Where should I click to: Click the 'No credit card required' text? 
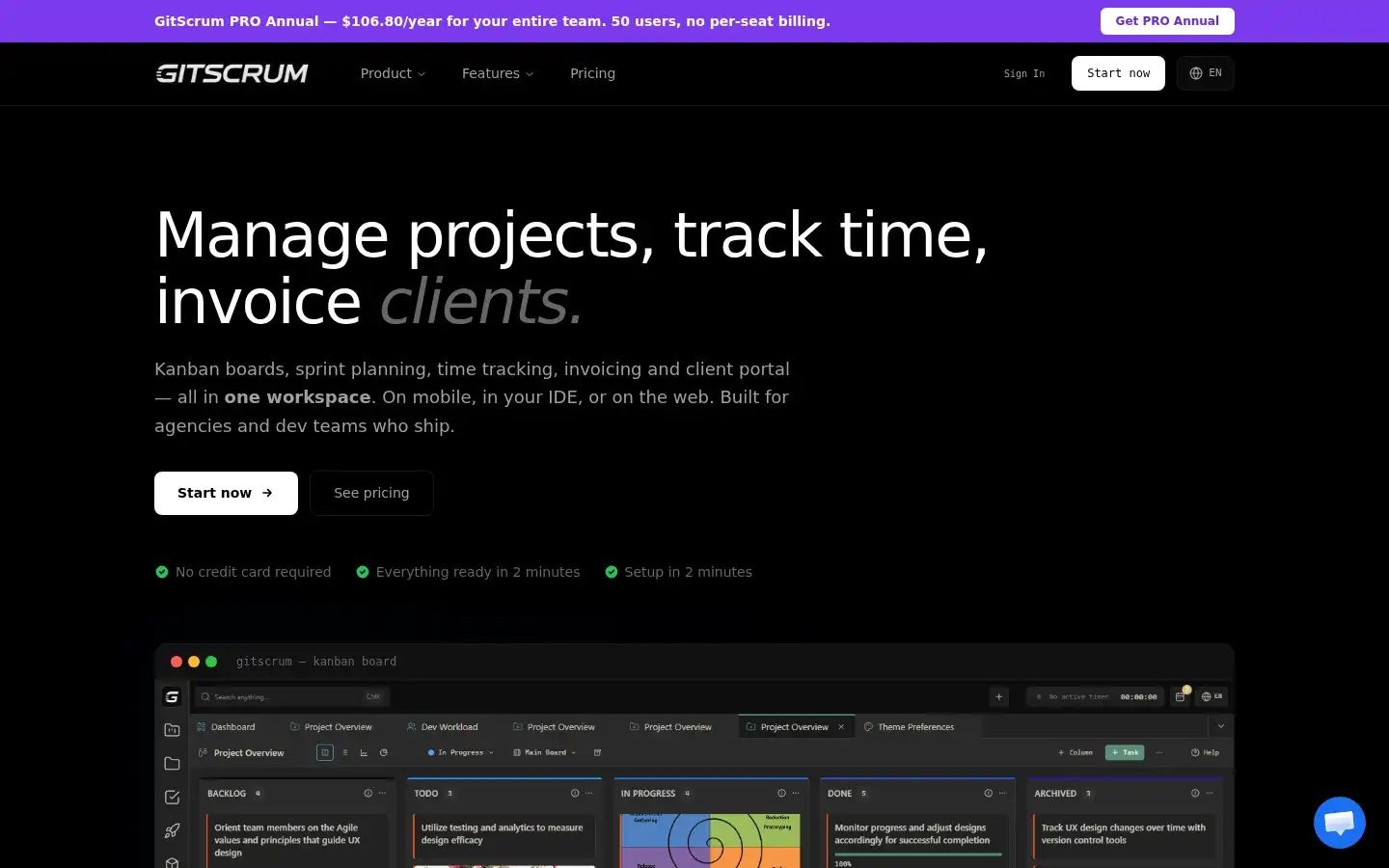click(254, 572)
